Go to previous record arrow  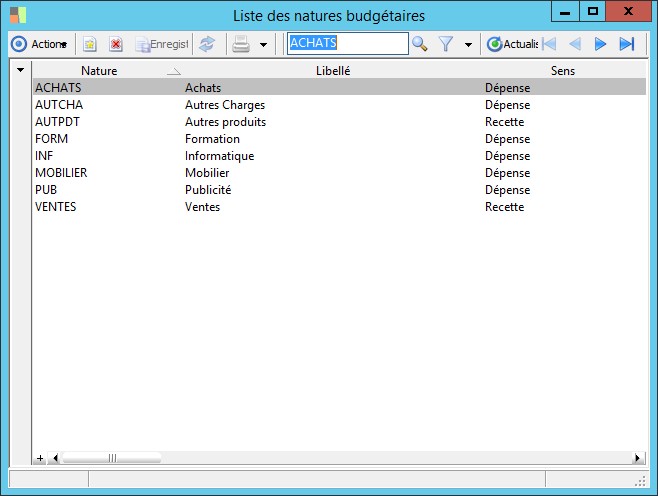(x=575, y=44)
